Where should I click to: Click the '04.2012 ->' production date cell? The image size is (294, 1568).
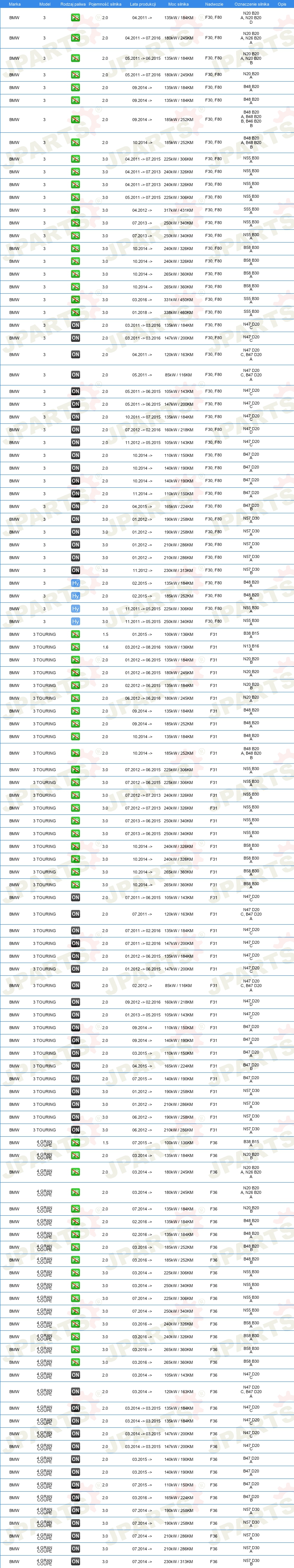(x=142, y=210)
